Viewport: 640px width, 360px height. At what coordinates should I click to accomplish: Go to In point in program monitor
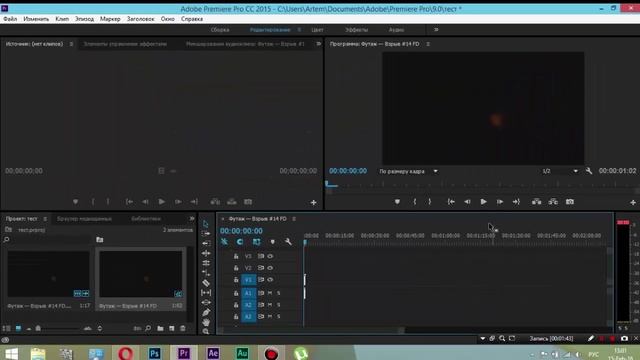click(x=451, y=202)
